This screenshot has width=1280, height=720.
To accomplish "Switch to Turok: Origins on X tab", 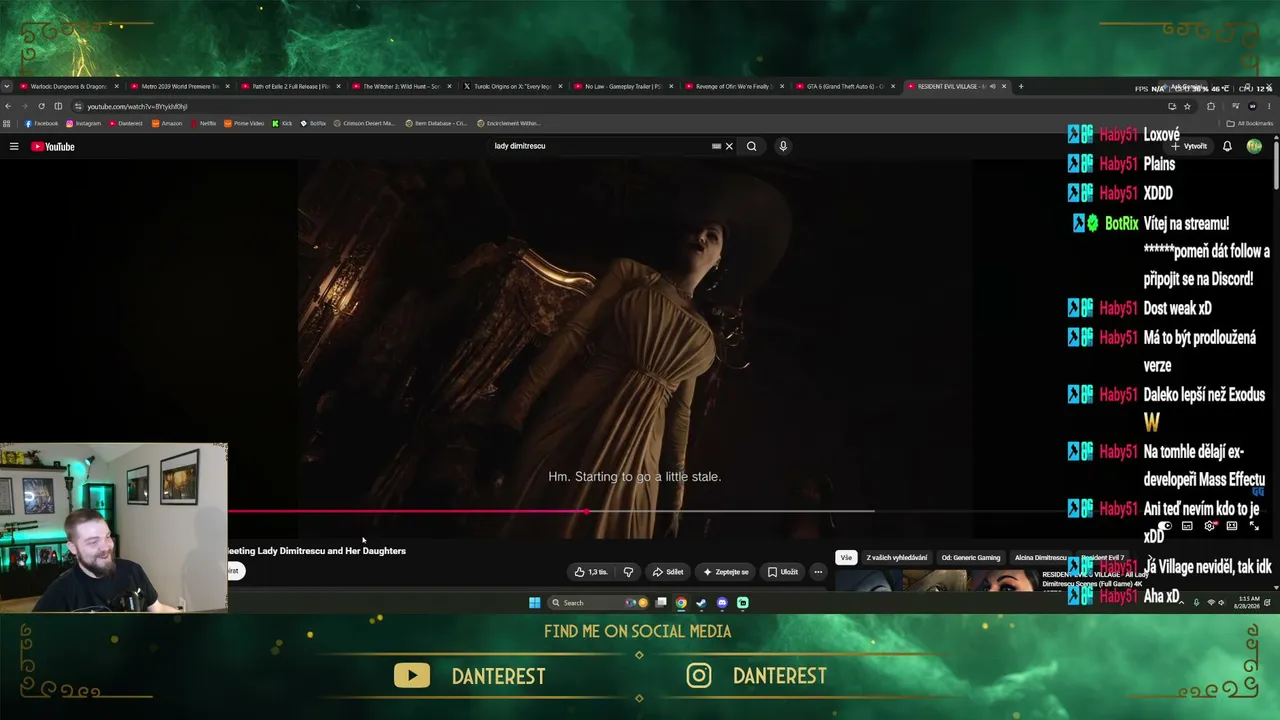I will click(x=512, y=86).
